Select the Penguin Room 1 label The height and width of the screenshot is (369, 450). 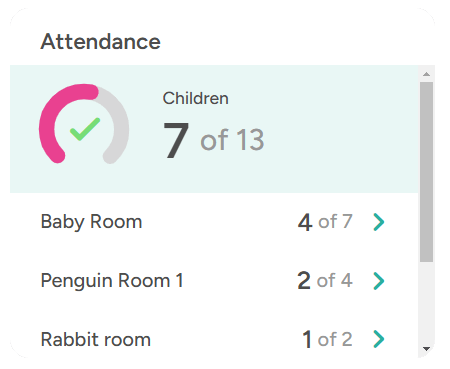coord(112,281)
